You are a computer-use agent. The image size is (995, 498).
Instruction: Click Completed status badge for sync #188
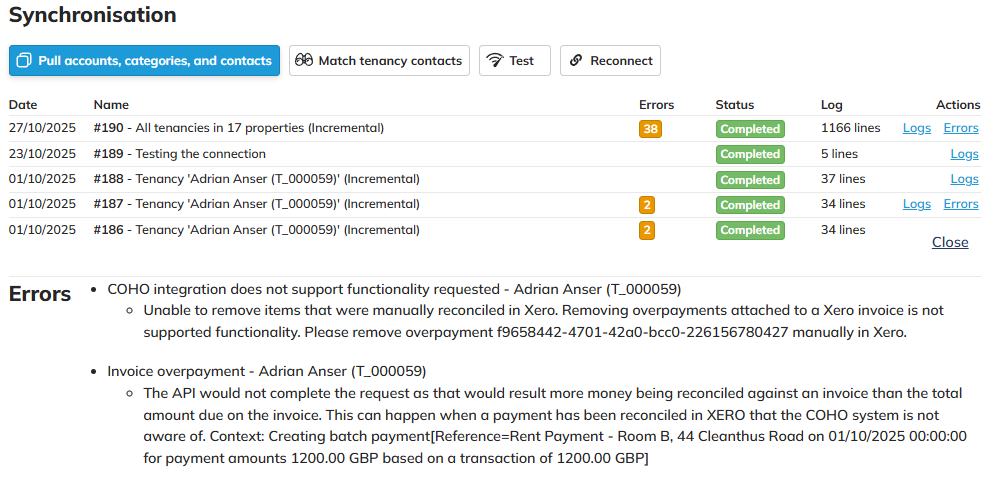click(750, 180)
